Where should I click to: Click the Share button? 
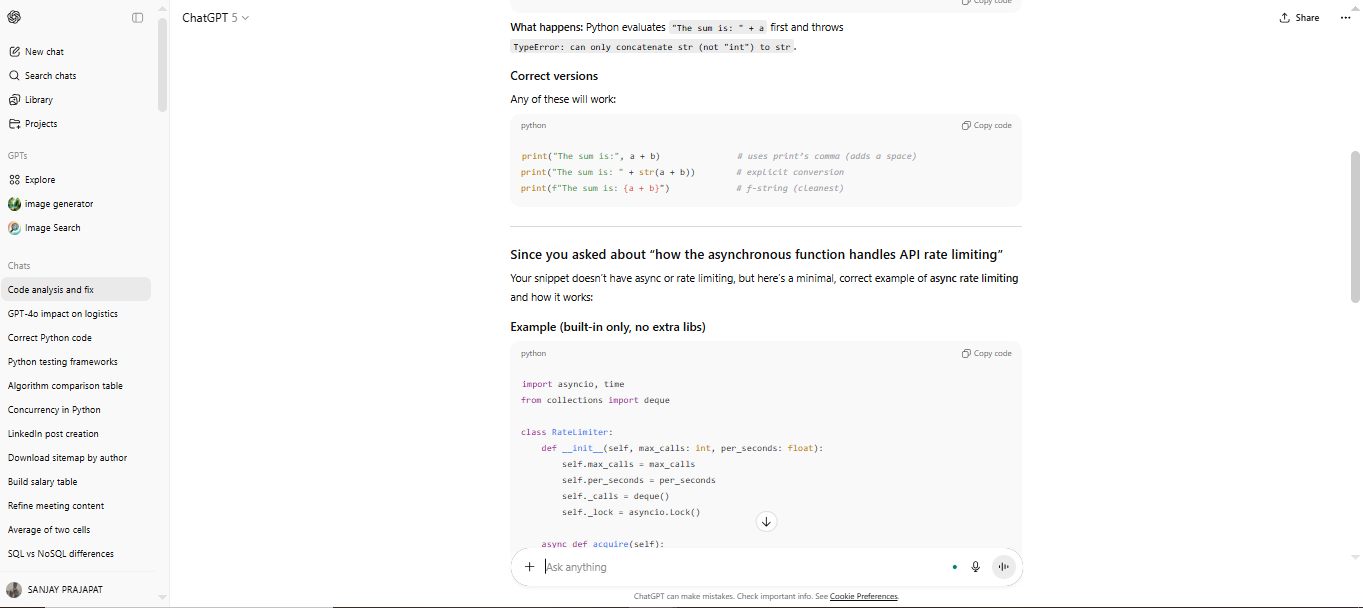click(1298, 17)
